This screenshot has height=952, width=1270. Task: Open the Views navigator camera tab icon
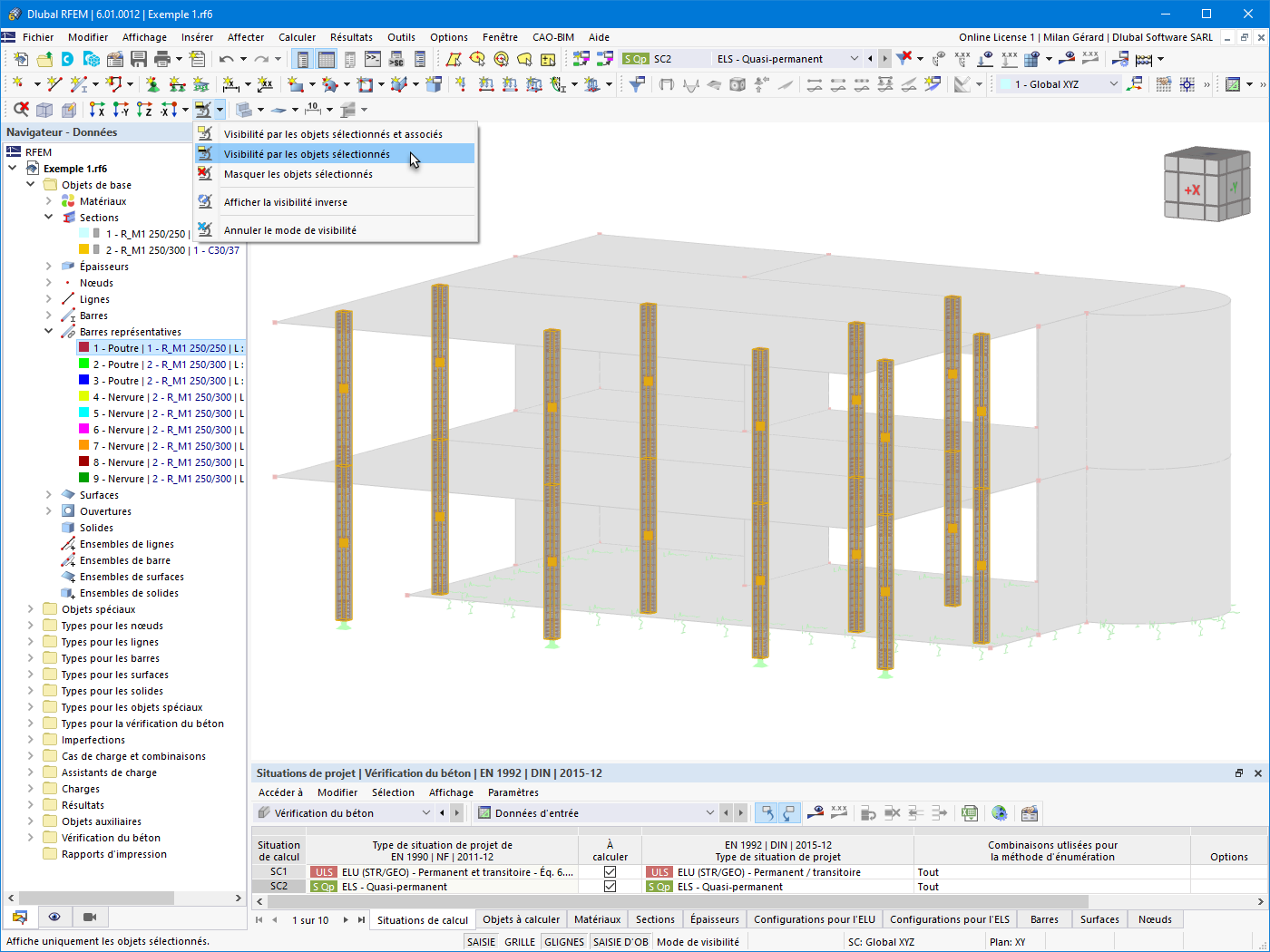pos(90,917)
